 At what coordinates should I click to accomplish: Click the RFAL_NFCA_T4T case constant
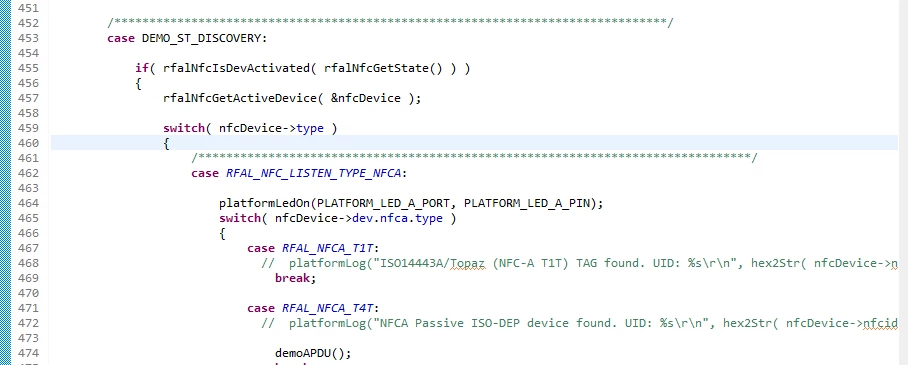coord(327,309)
